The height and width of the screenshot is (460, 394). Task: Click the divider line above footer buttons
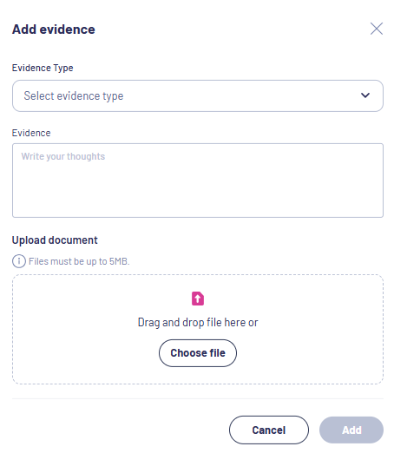click(198, 398)
